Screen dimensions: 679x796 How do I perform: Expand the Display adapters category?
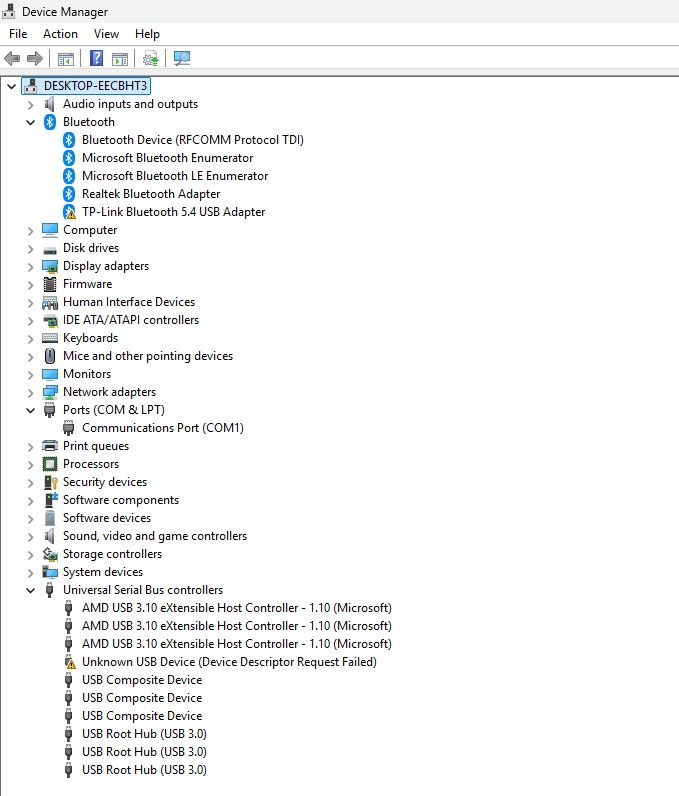pyautogui.click(x=31, y=266)
